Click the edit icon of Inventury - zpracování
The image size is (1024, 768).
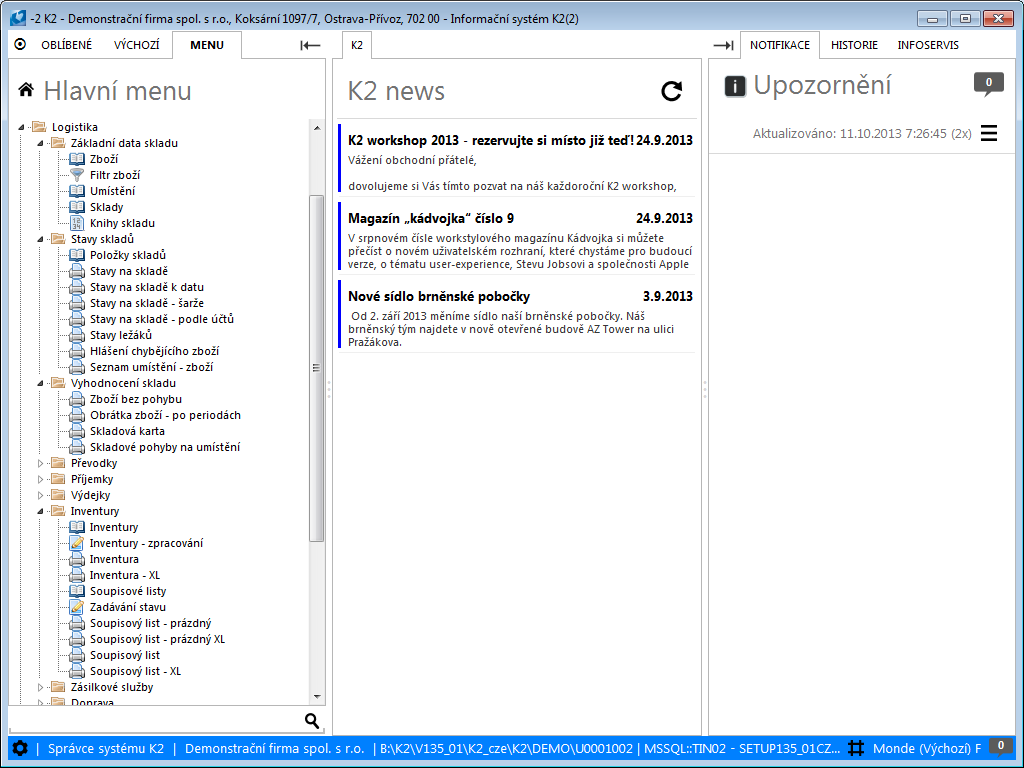[77, 543]
